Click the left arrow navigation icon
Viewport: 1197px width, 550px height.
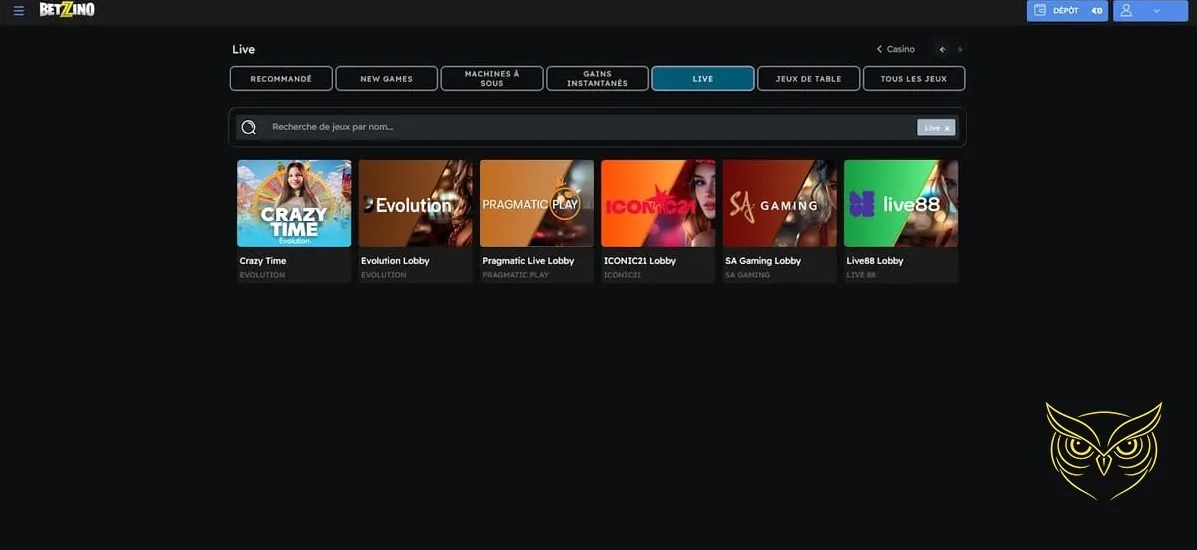[x=942, y=49]
